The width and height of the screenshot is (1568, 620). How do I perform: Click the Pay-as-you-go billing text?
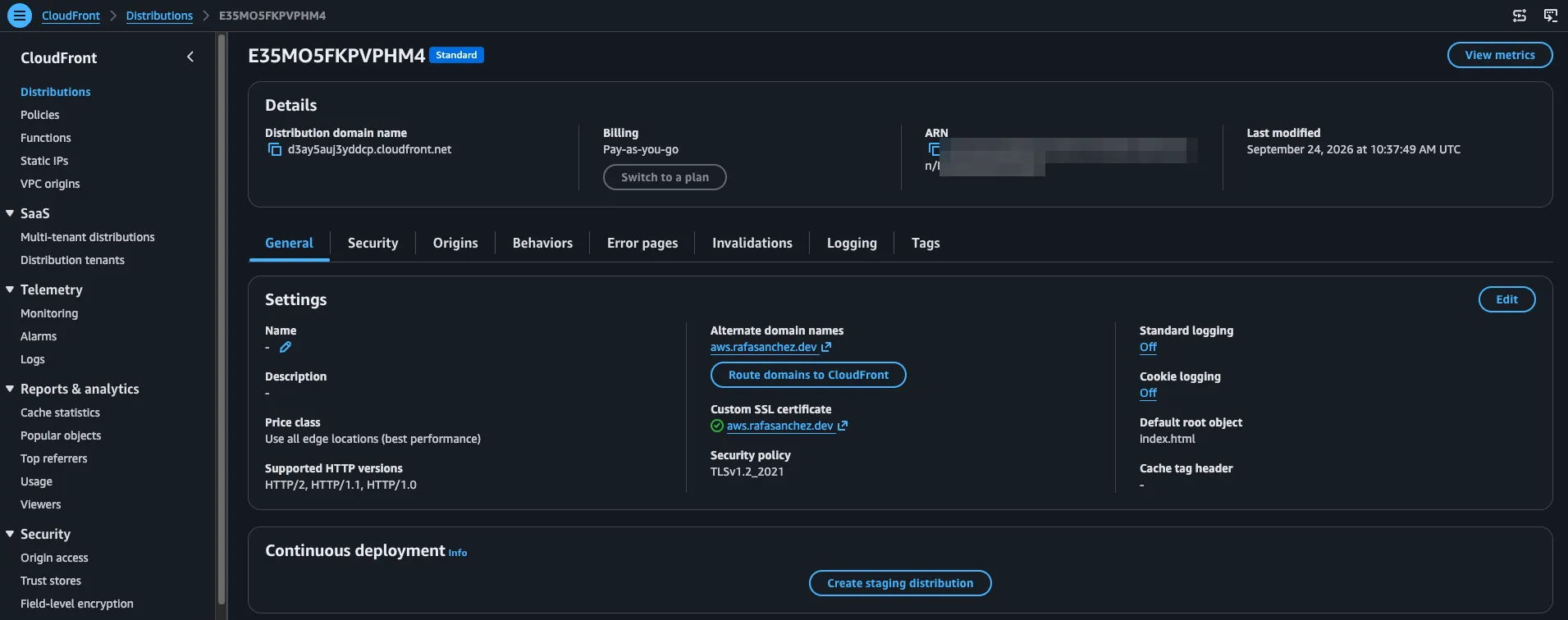[x=641, y=149]
